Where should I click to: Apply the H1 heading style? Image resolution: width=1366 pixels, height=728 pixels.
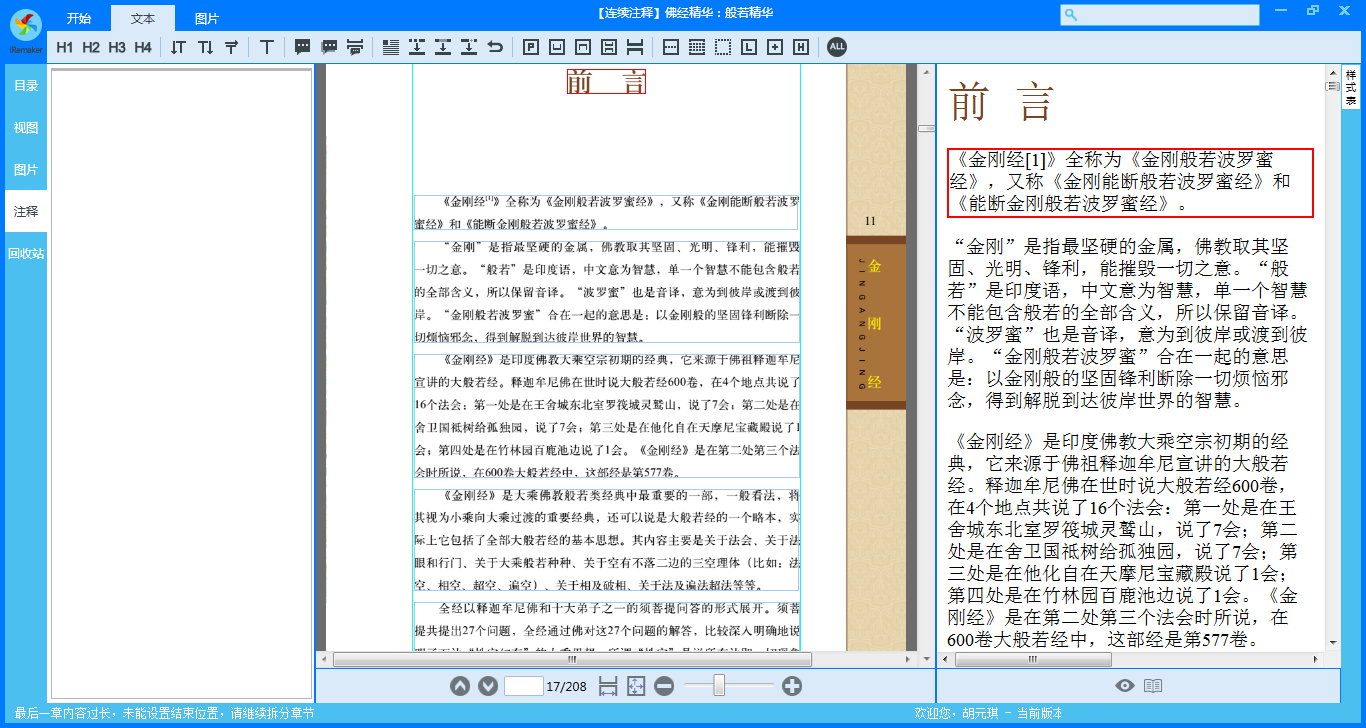[65, 47]
